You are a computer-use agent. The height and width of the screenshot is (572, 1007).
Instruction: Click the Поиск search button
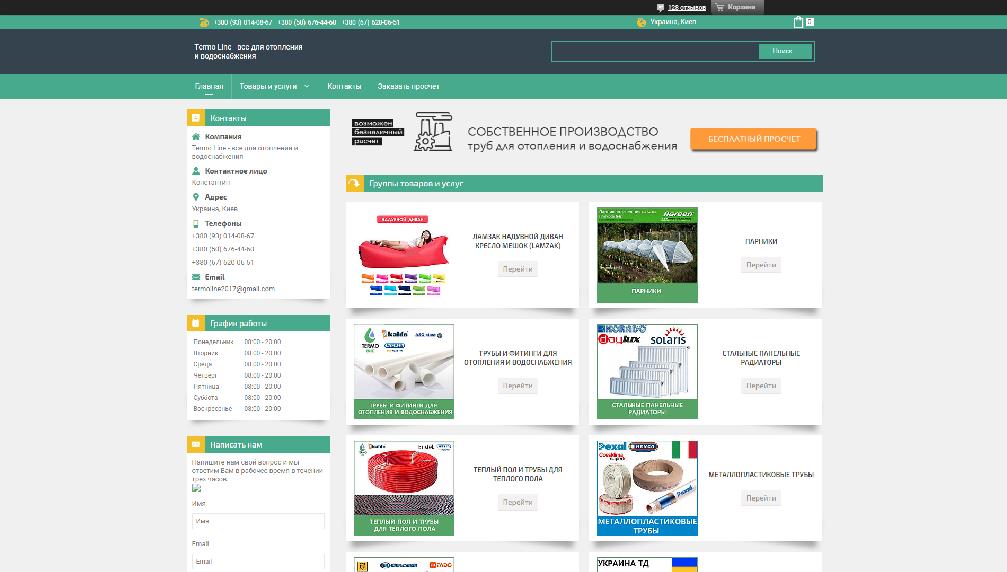[785, 51]
